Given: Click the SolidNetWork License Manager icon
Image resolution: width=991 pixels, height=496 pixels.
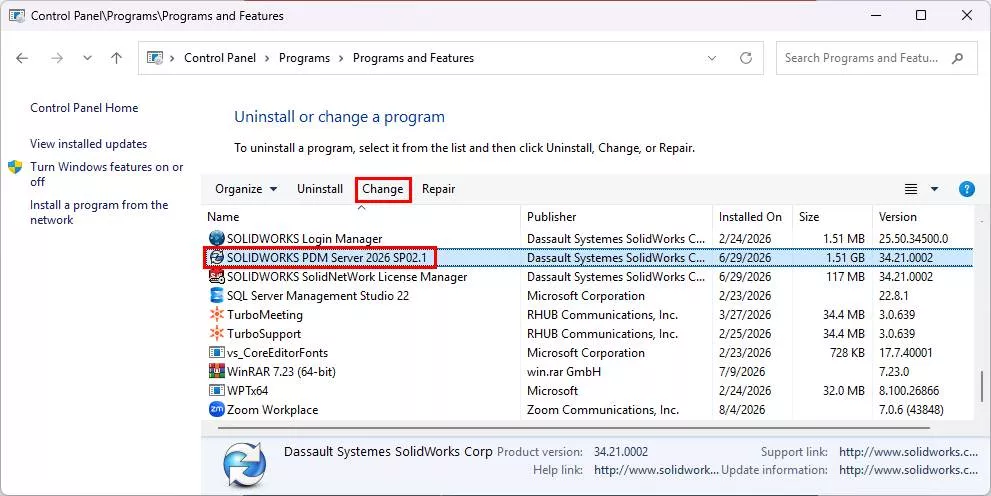Looking at the screenshot, I should pos(216,276).
